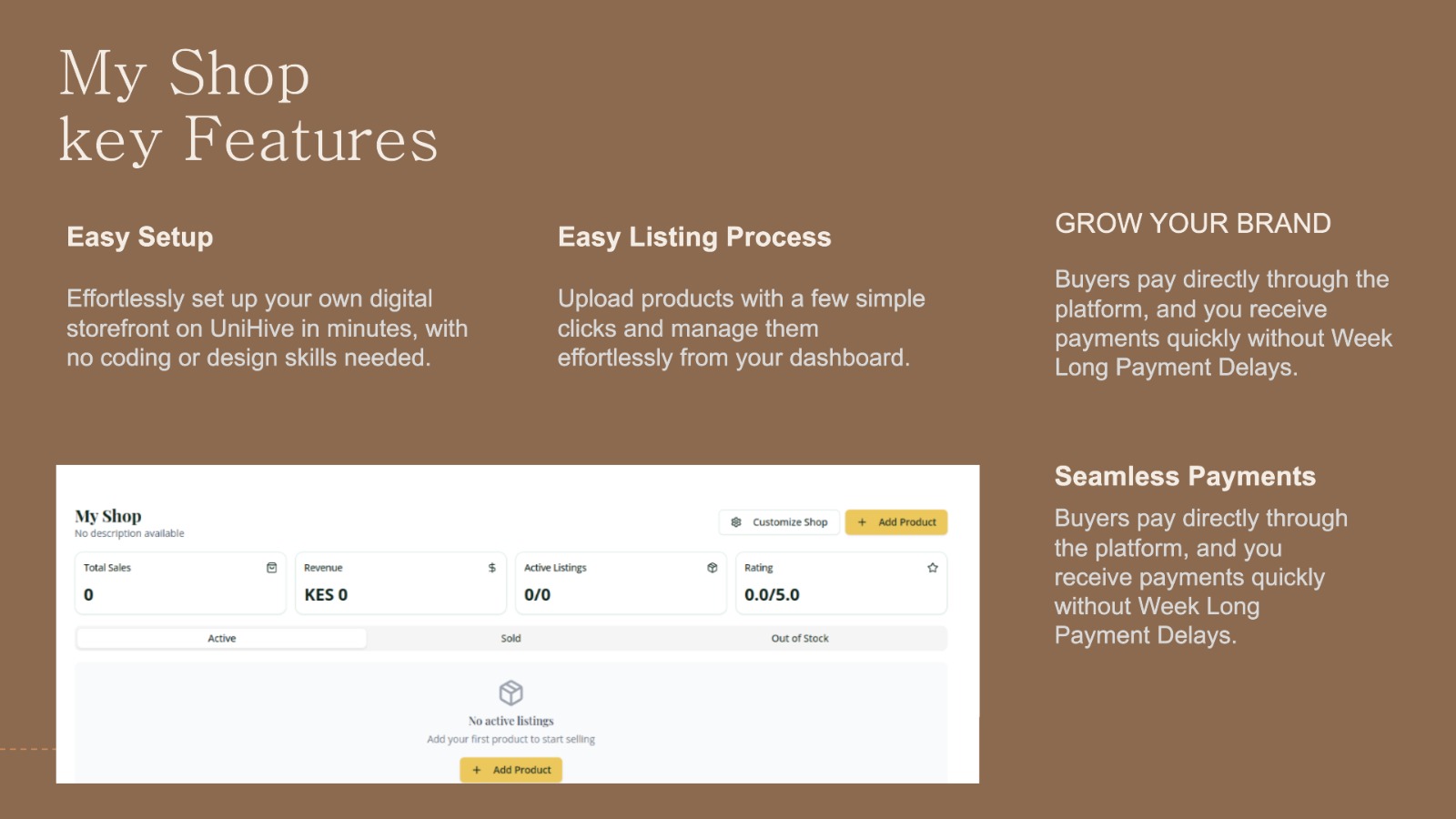Viewport: 1456px width, 819px height.
Task: Click the 0.0/5.0 rating value
Action: point(772,595)
